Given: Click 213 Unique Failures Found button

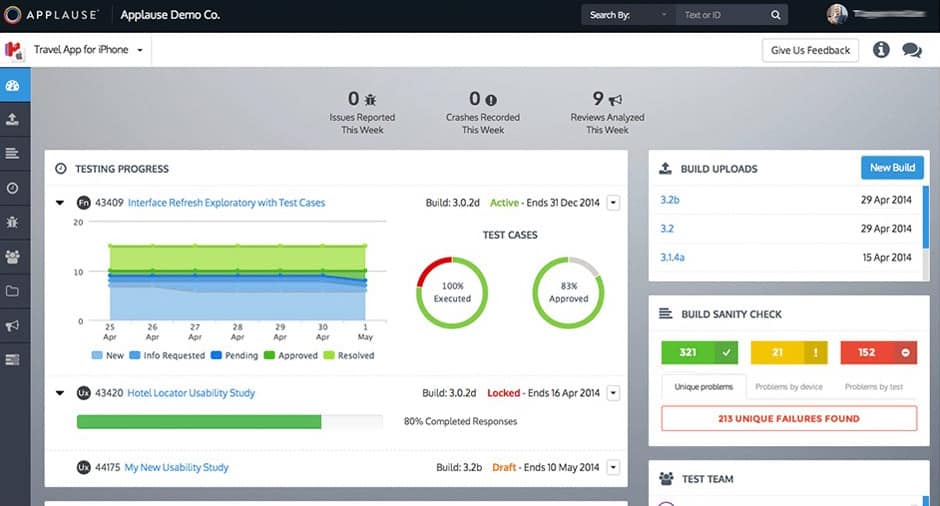Looking at the screenshot, I should click(789, 418).
